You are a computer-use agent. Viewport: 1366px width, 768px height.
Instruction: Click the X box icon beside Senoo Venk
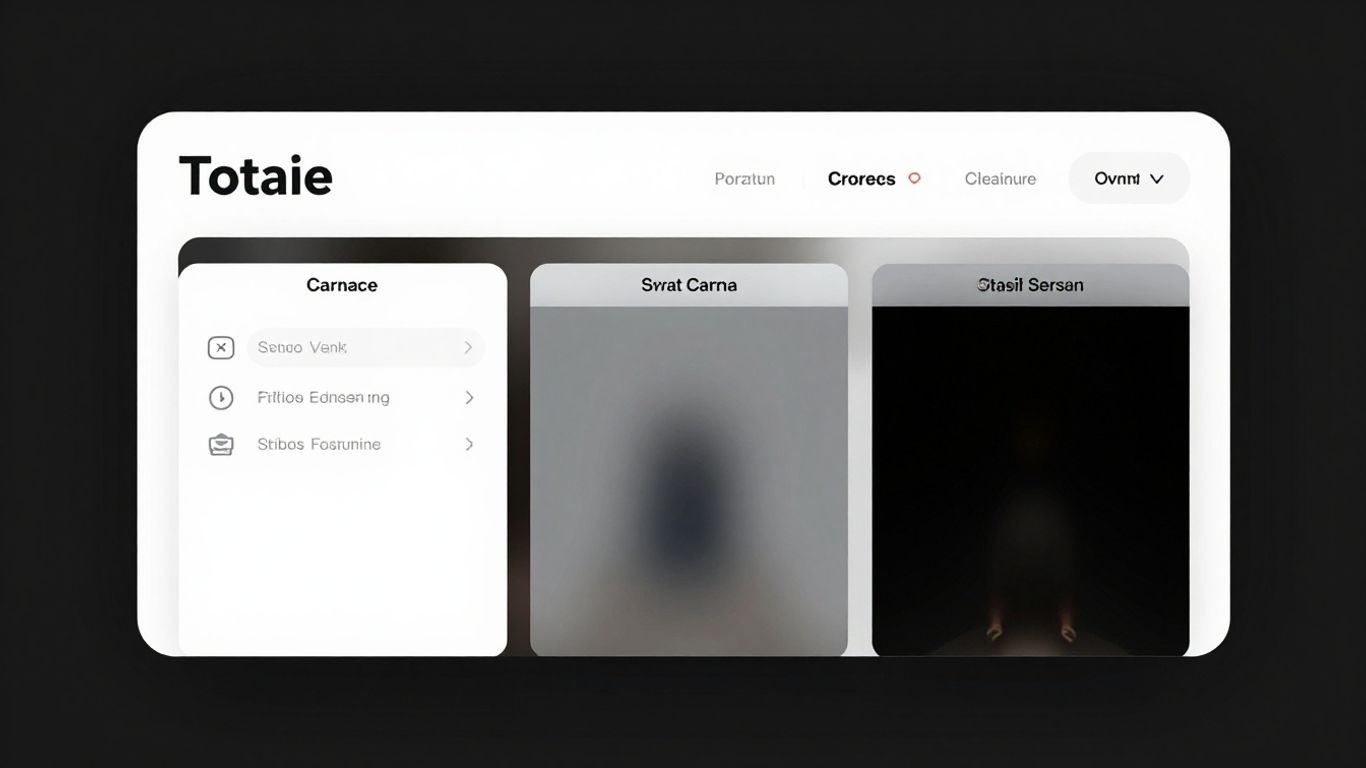pos(220,348)
